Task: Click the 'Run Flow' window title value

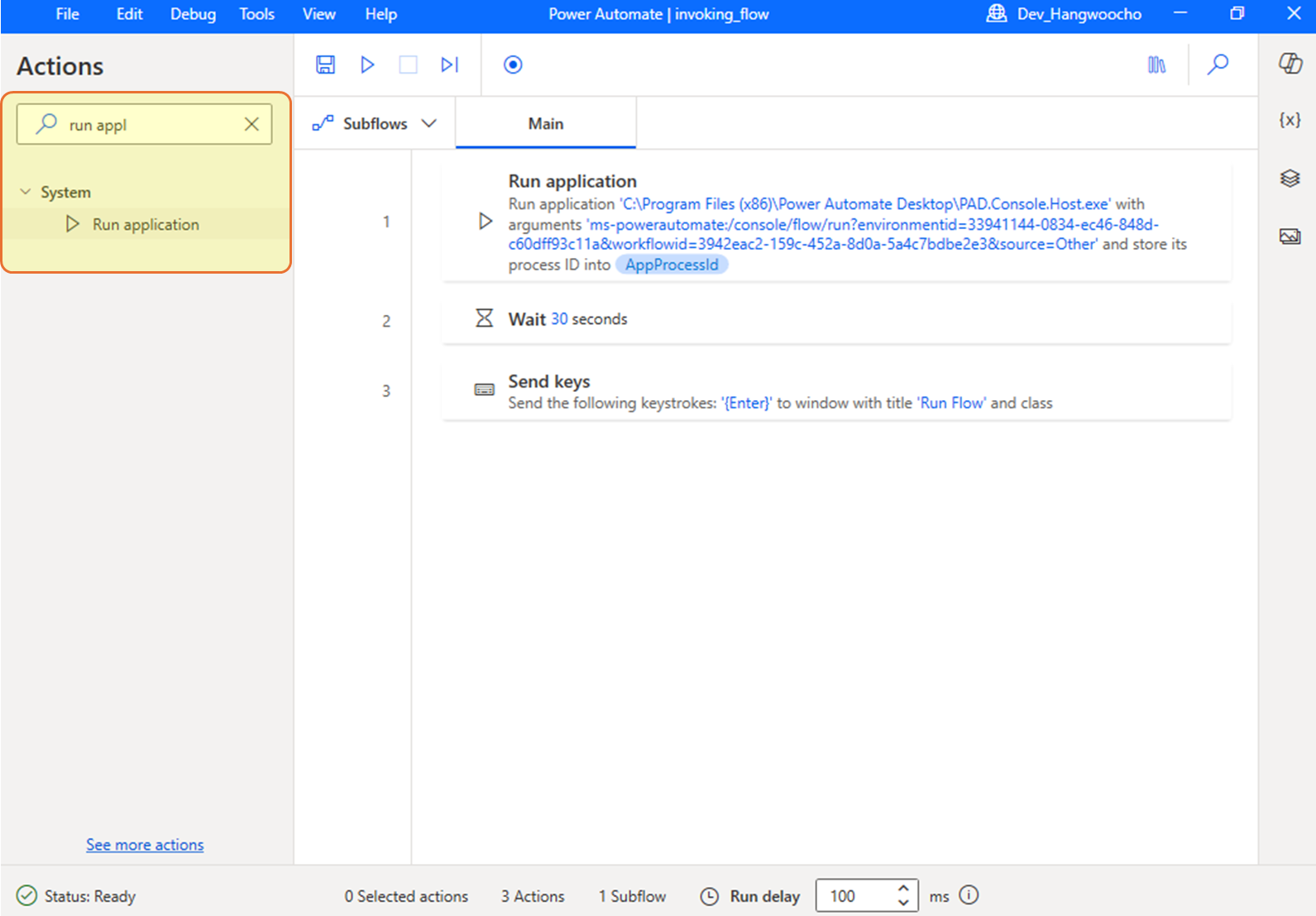Action: [952, 403]
